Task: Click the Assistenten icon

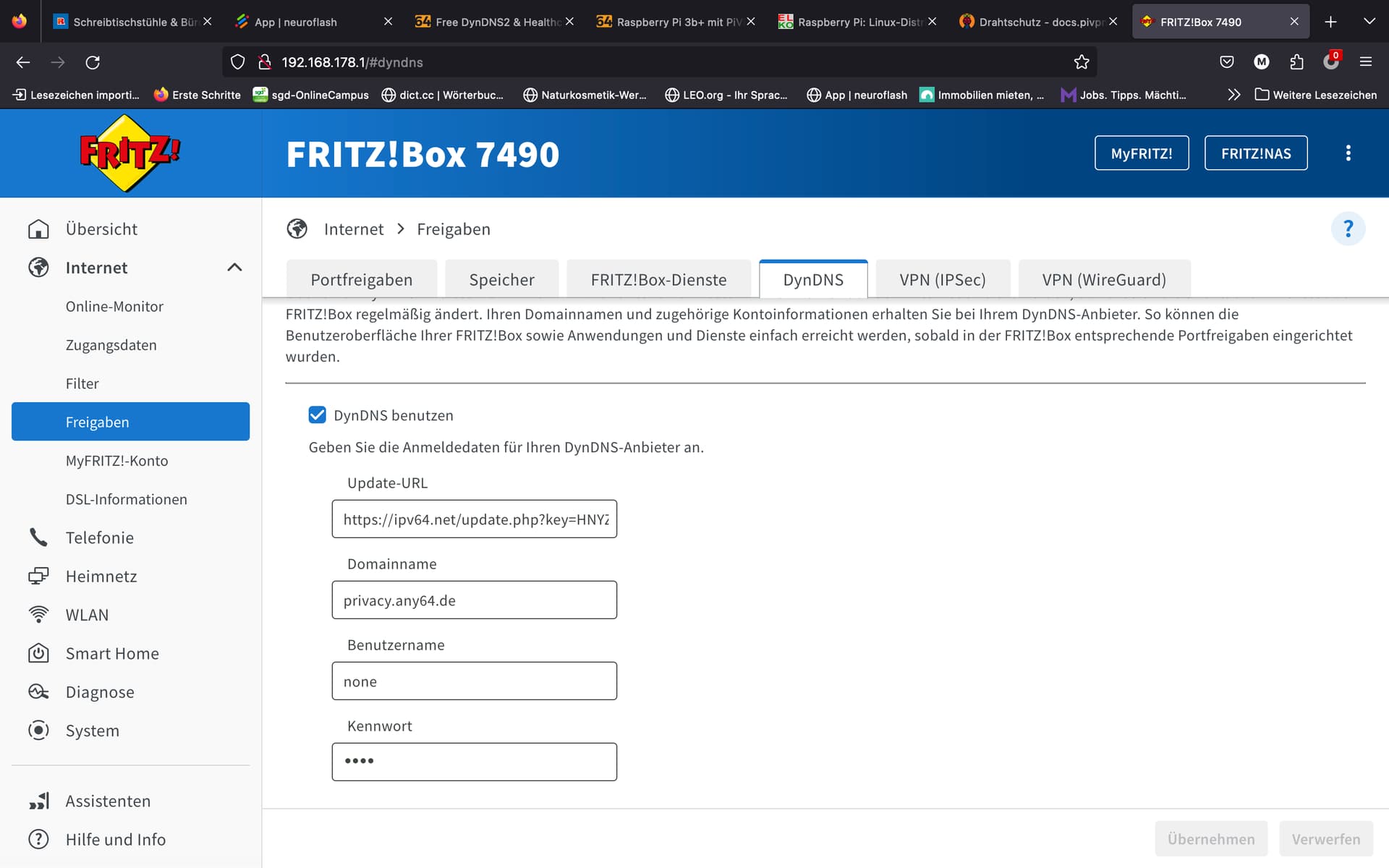Action: pos(38,801)
